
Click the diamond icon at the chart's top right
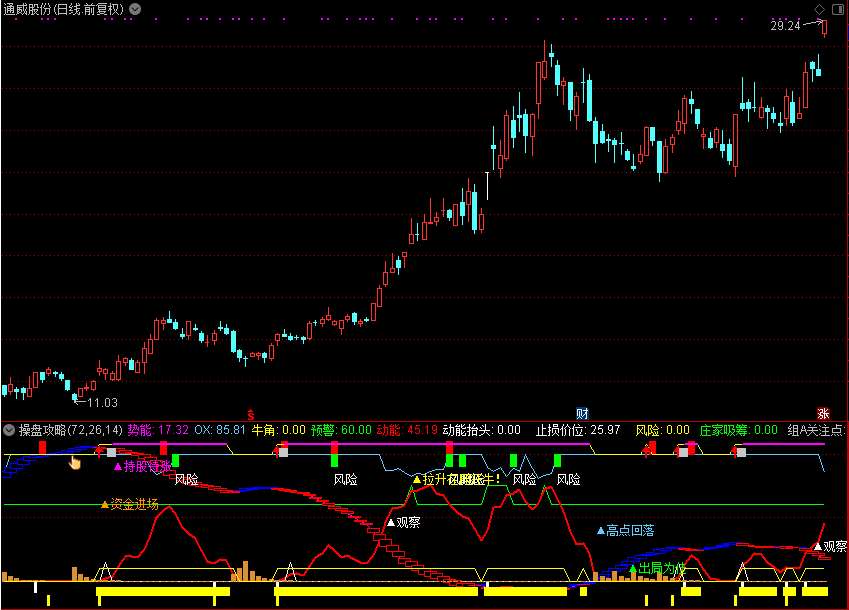[820, 9]
